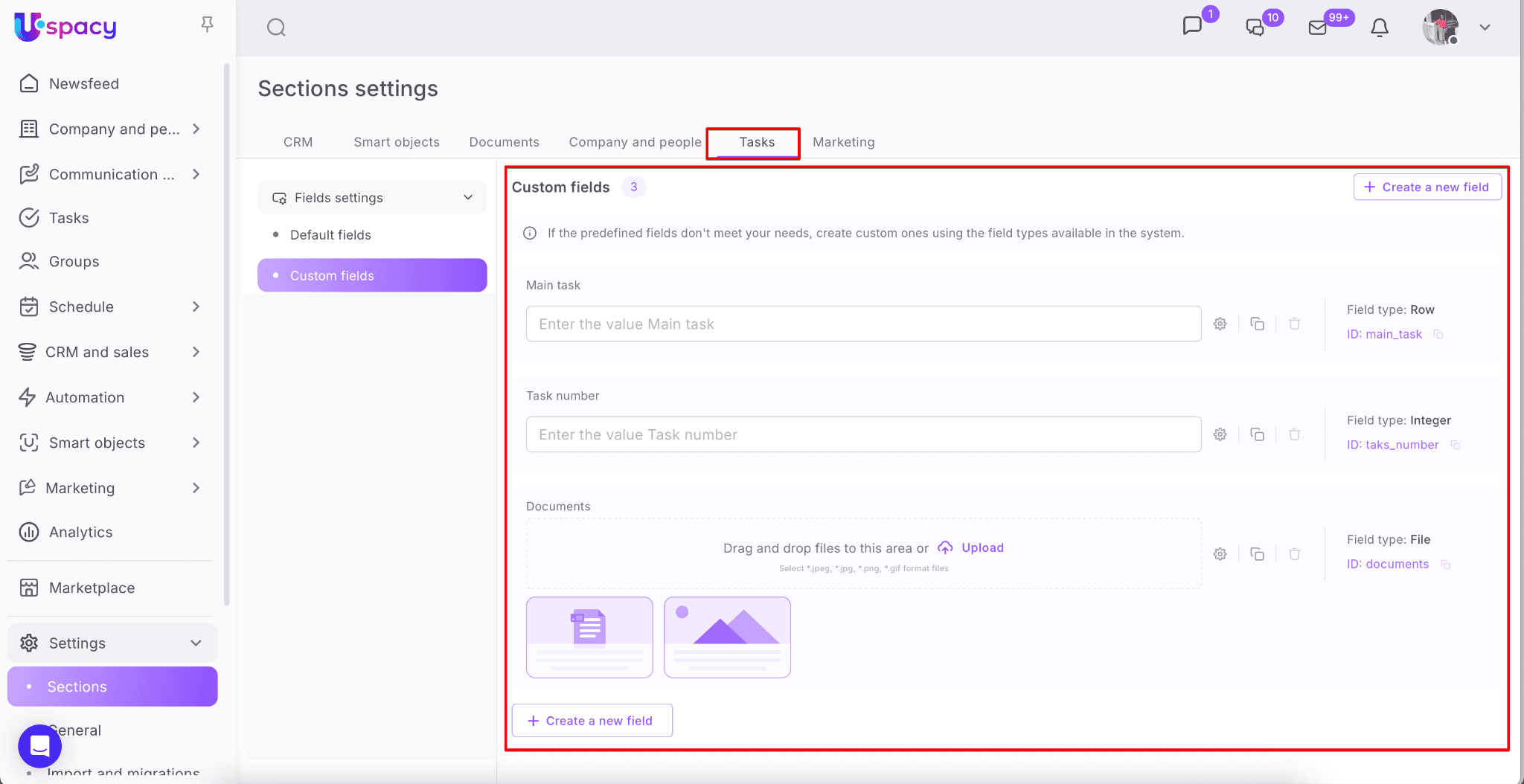Open the mail inbox icon
The height and width of the screenshot is (784, 1524).
tap(1317, 28)
